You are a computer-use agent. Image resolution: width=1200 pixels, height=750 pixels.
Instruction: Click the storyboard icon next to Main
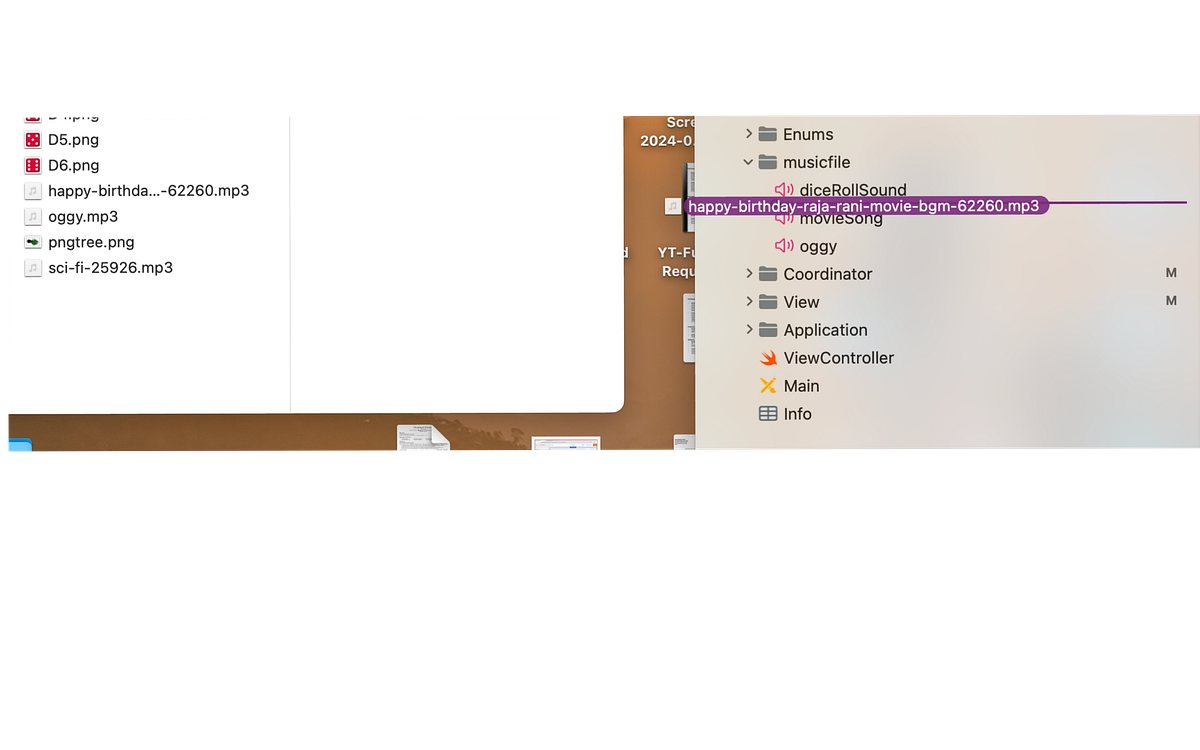pyautogui.click(x=768, y=385)
